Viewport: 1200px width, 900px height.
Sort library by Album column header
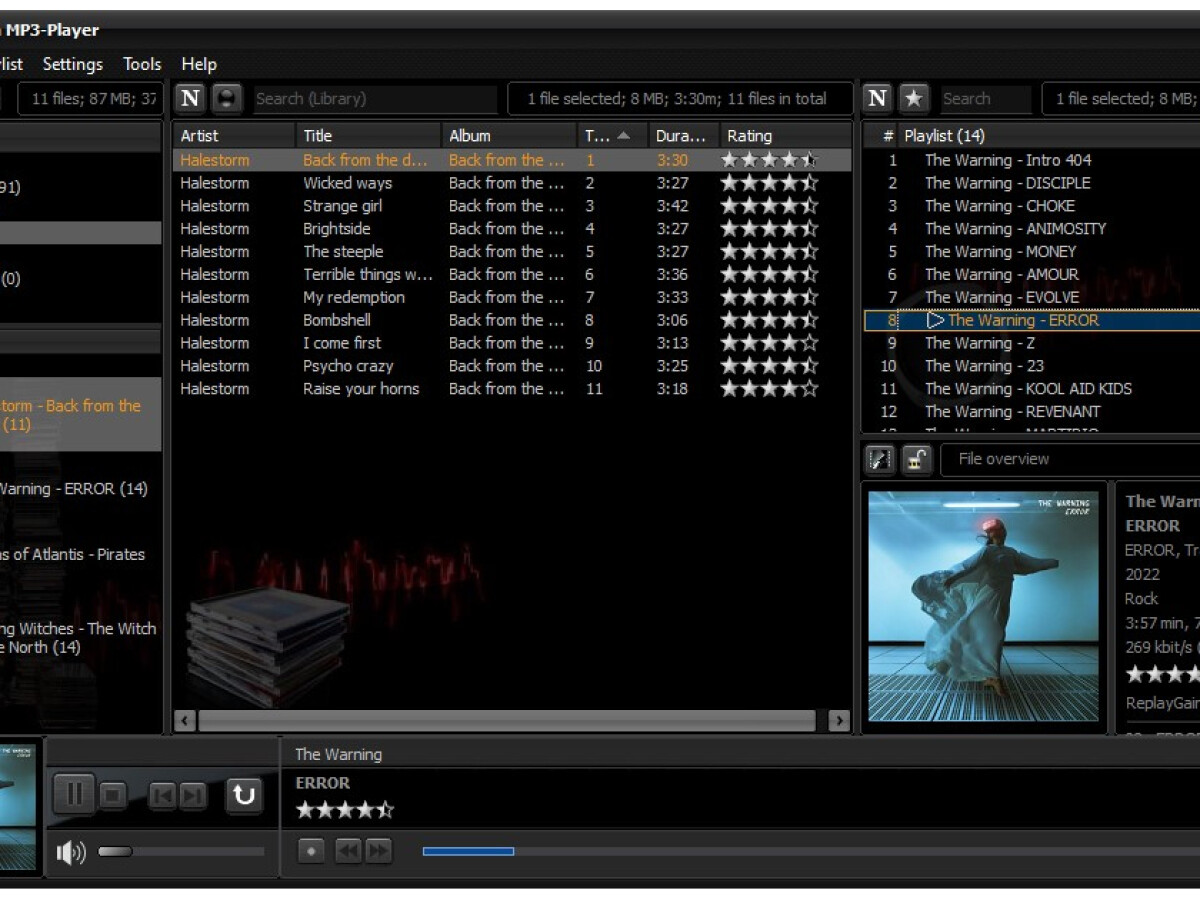click(510, 135)
